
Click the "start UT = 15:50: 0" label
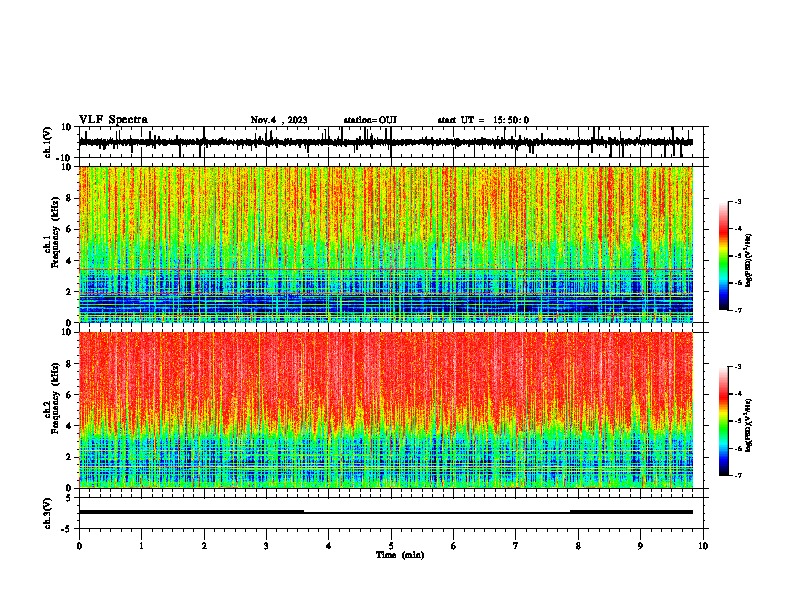coord(483,120)
